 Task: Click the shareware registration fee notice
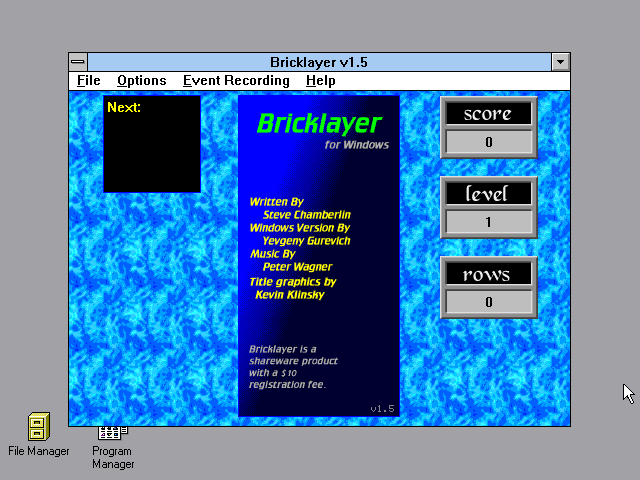coord(293,367)
